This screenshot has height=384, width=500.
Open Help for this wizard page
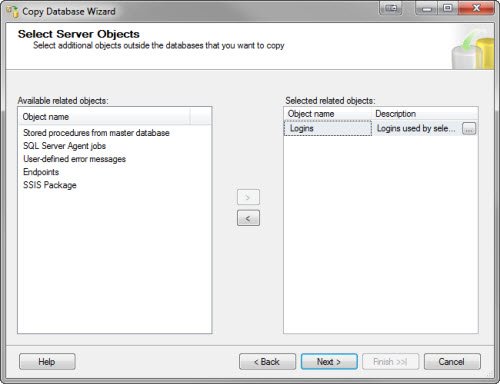pos(47,362)
